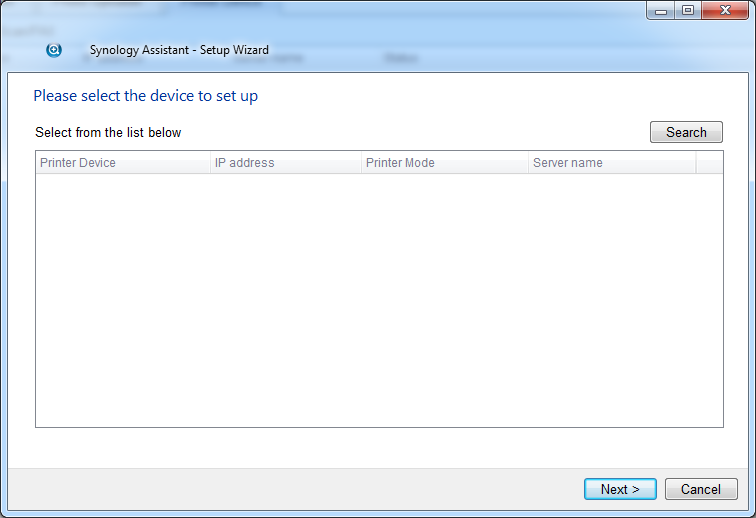Cancel the Setup Wizard

[x=701, y=489]
